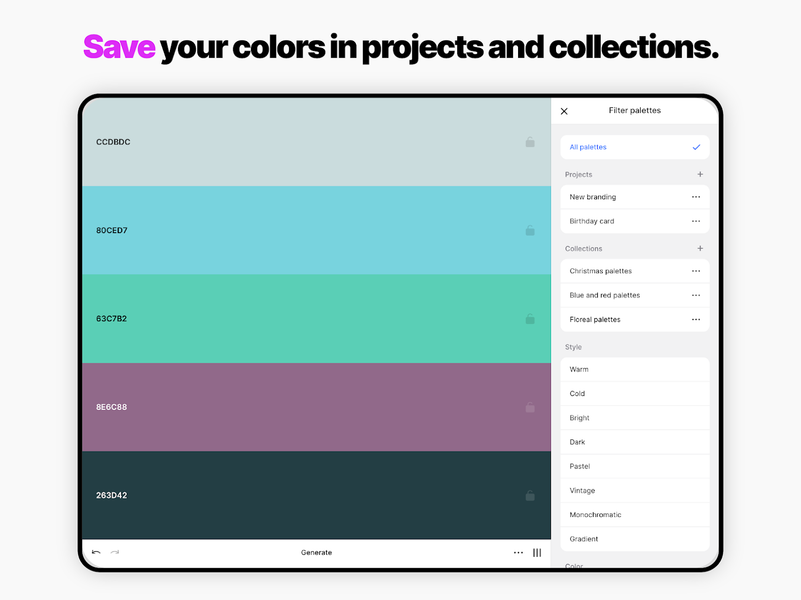Open options for New branding project
801x600 pixels.
696,197
